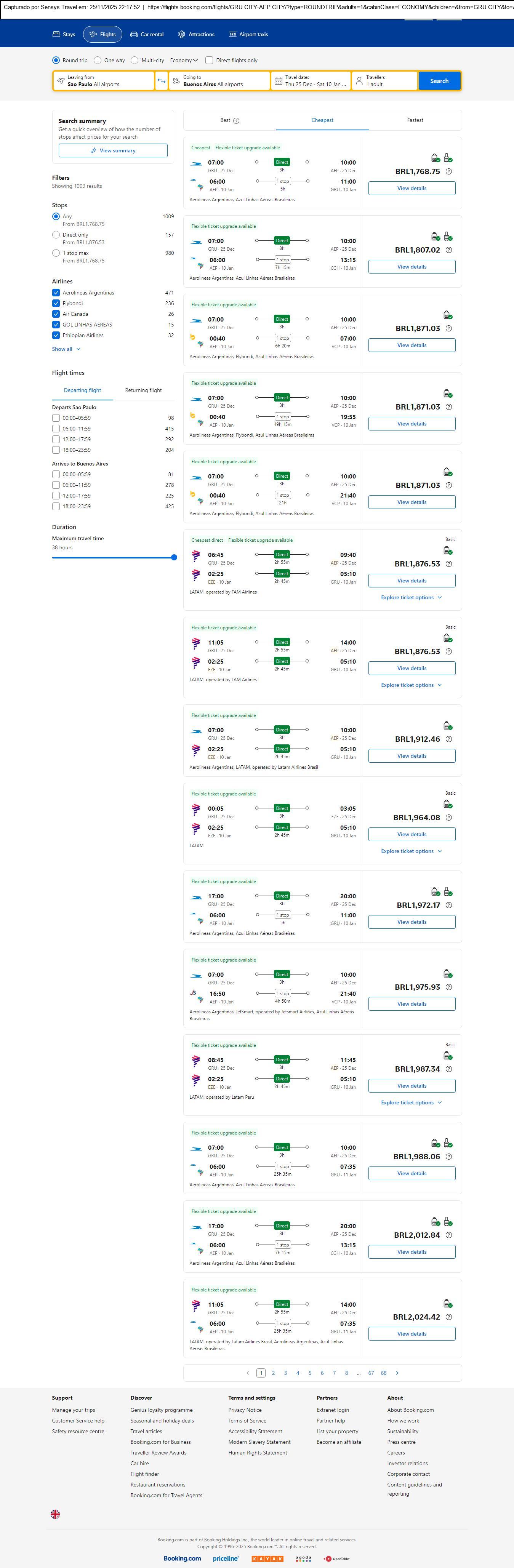Click the swap origin and destination arrows icon
The width and height of the screenshot is (514, 1568).
click(x=162, y=81)
